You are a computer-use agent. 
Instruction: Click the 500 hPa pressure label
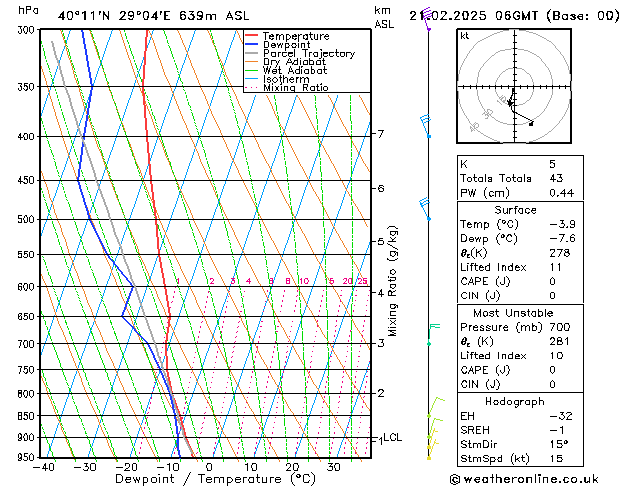[28, 219]
